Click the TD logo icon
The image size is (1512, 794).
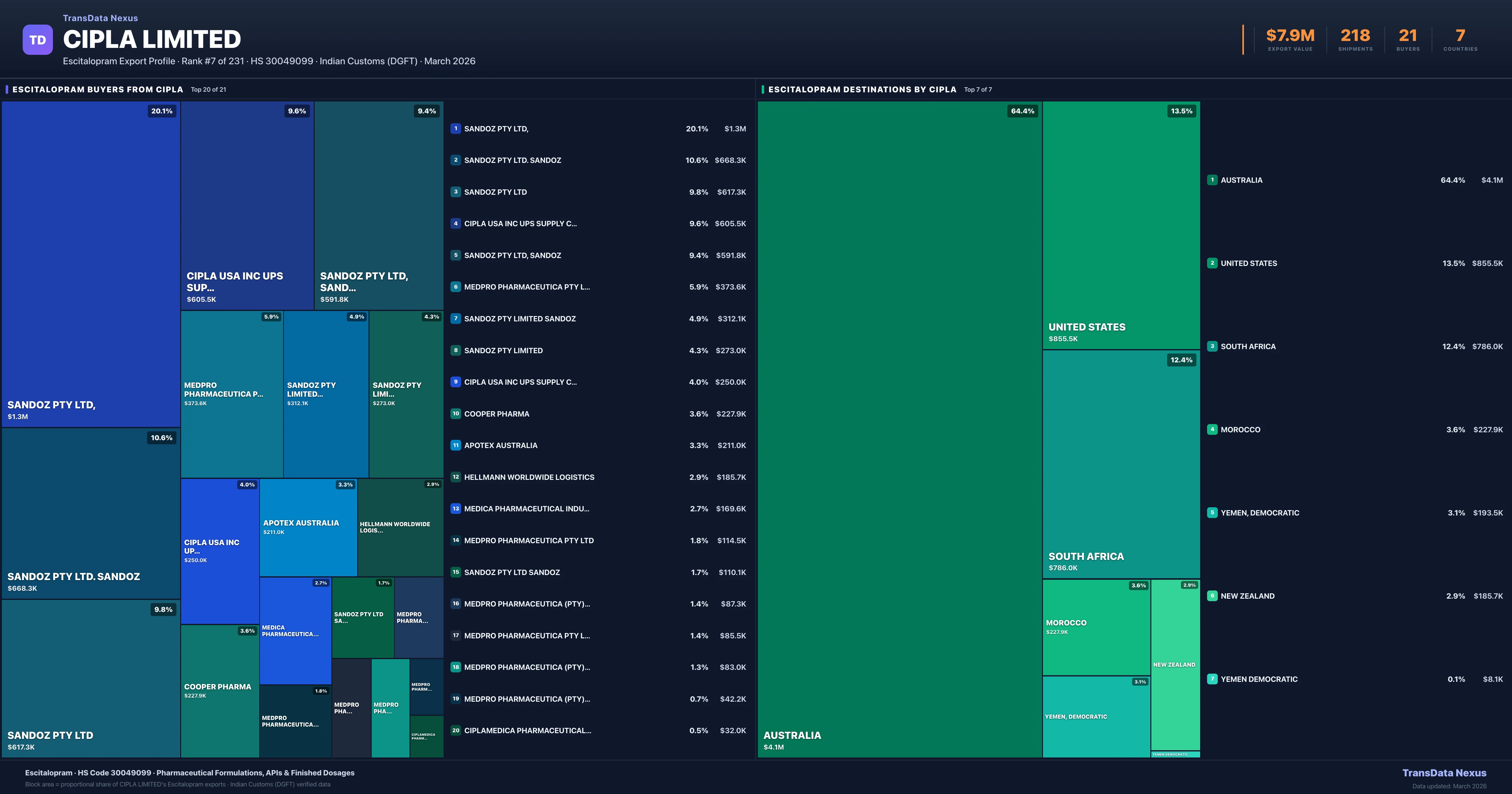[37, 40]
